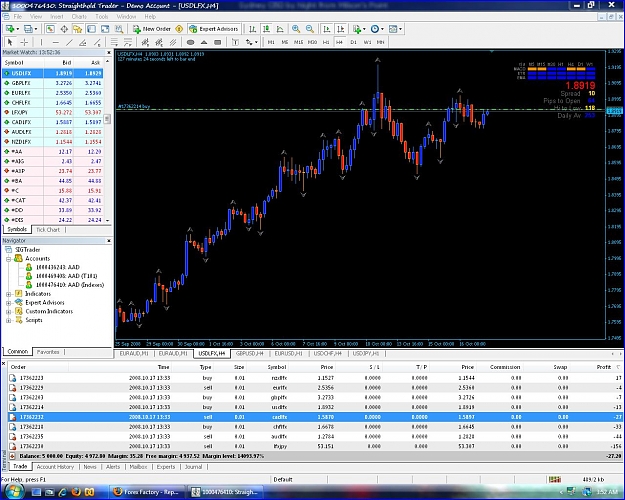Switch to GBPUSD,H4 chart tab

click(x=250, y=354)
